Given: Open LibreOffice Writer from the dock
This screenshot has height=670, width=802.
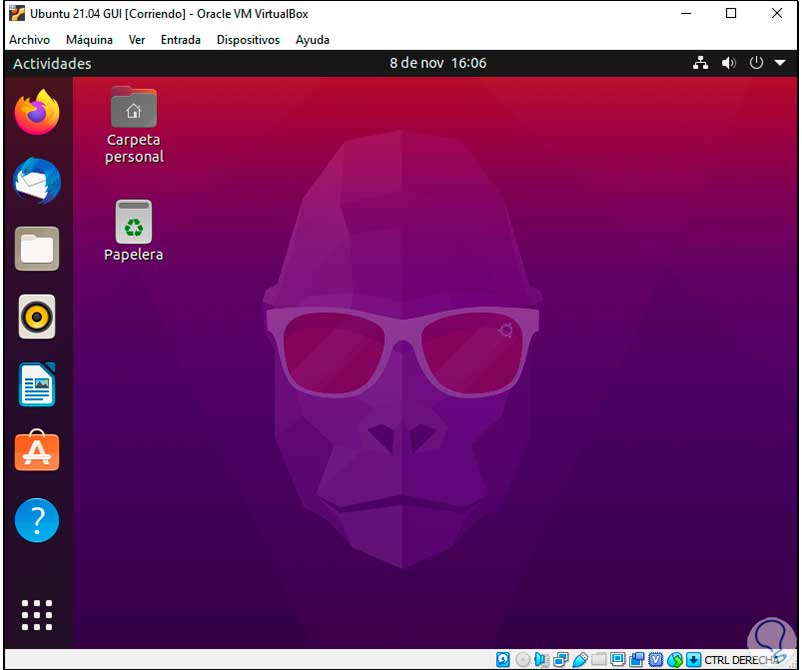Looking at the screenshot, I should pos(37,385).
